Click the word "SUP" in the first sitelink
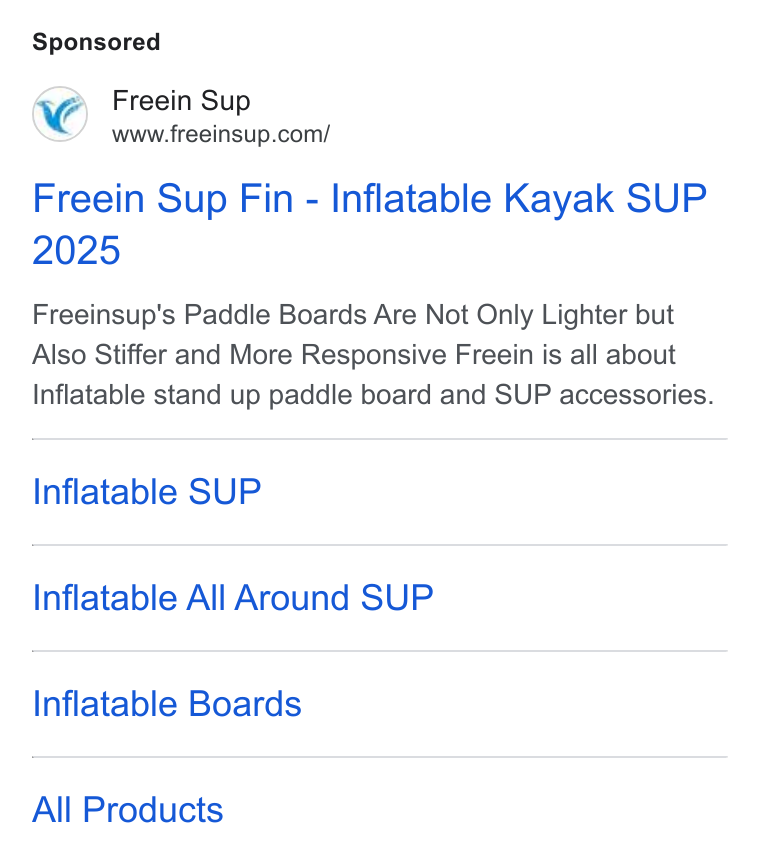The height and width of the screenshot is (862, 760). coord(225,491)
